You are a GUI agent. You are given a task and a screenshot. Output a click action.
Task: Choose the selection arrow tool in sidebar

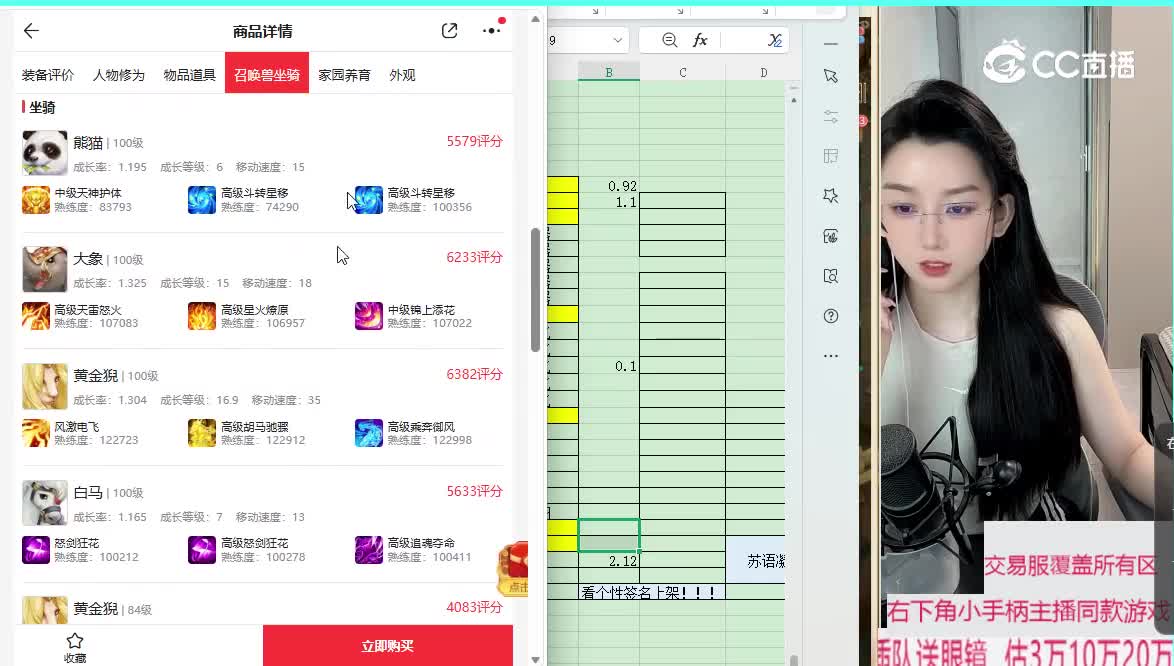pyautogui.click(x=830, y=76)
